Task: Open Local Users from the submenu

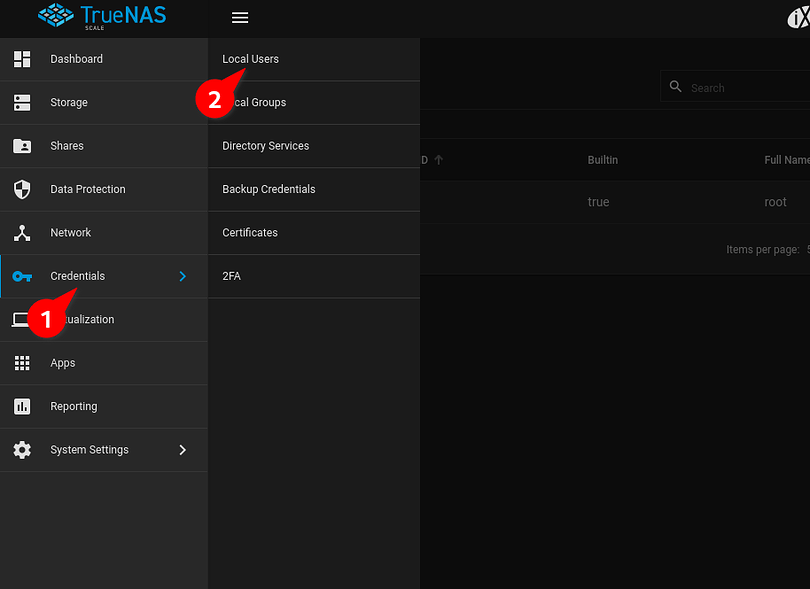Action: [250, 59]
